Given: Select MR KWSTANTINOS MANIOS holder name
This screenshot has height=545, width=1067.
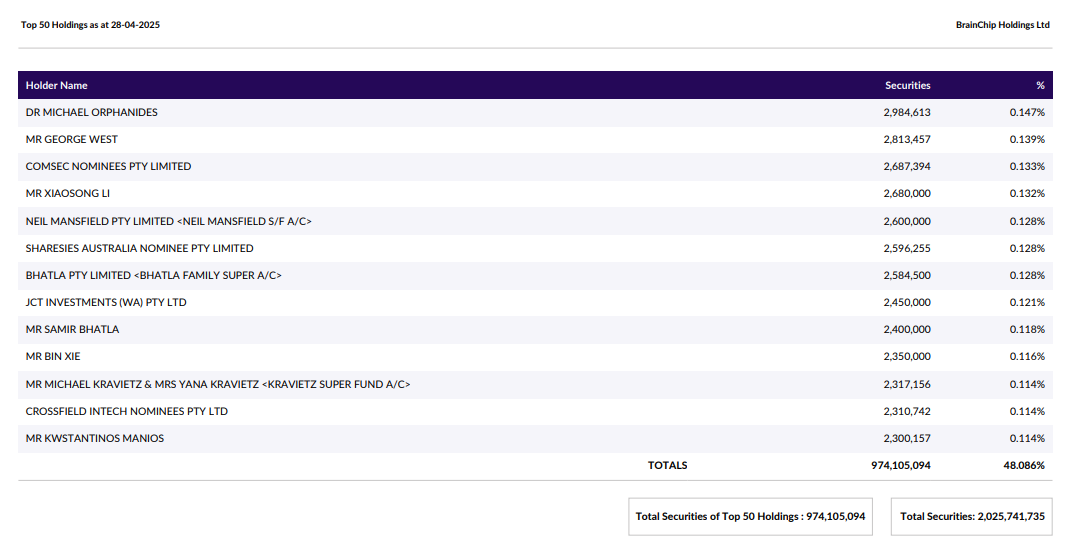Looking at the screenshot, I should tap(95, 438).
